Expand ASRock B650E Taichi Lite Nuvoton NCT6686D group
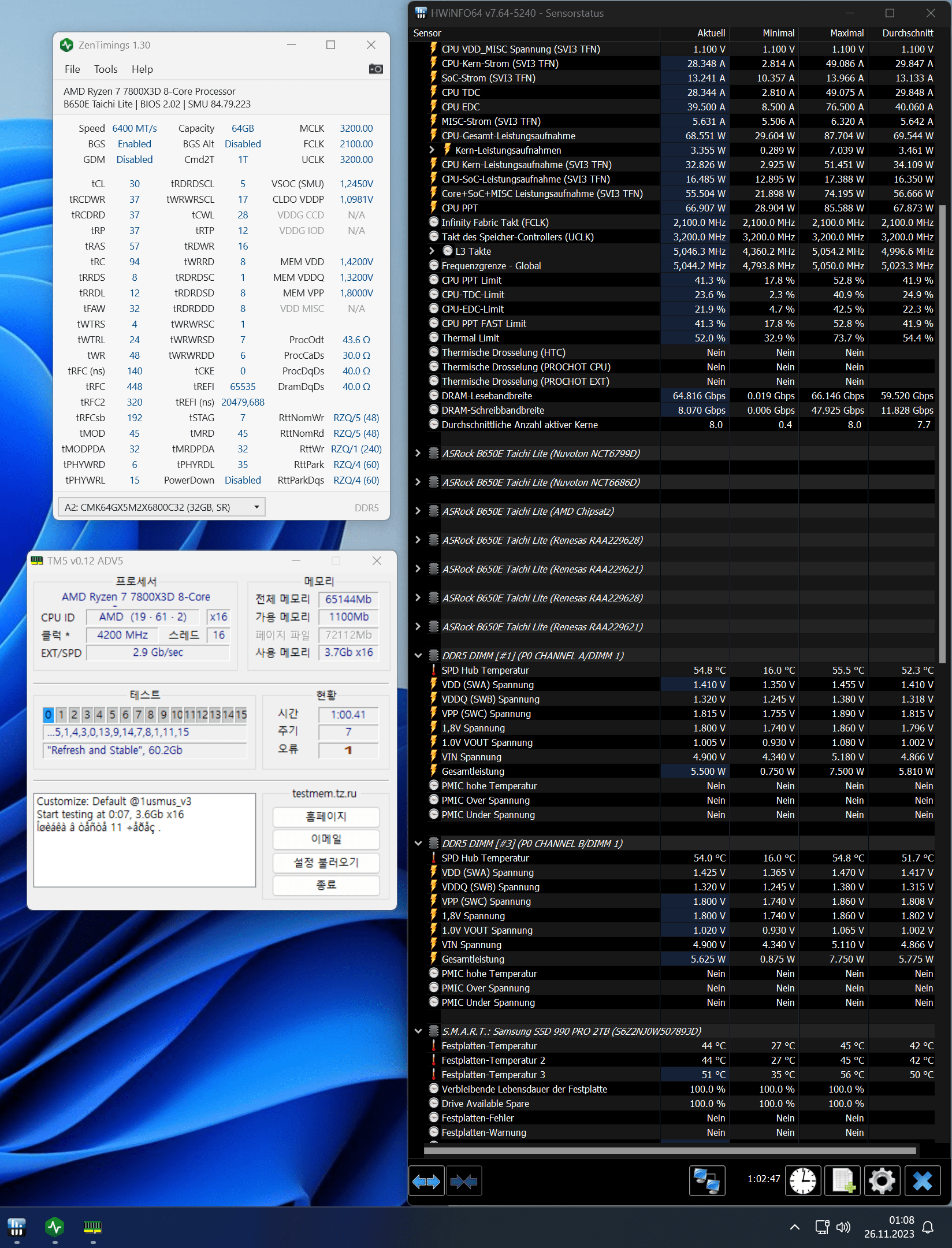This screenshot has width=952, height=1248. pyautogui.click(x=418, y=482)
